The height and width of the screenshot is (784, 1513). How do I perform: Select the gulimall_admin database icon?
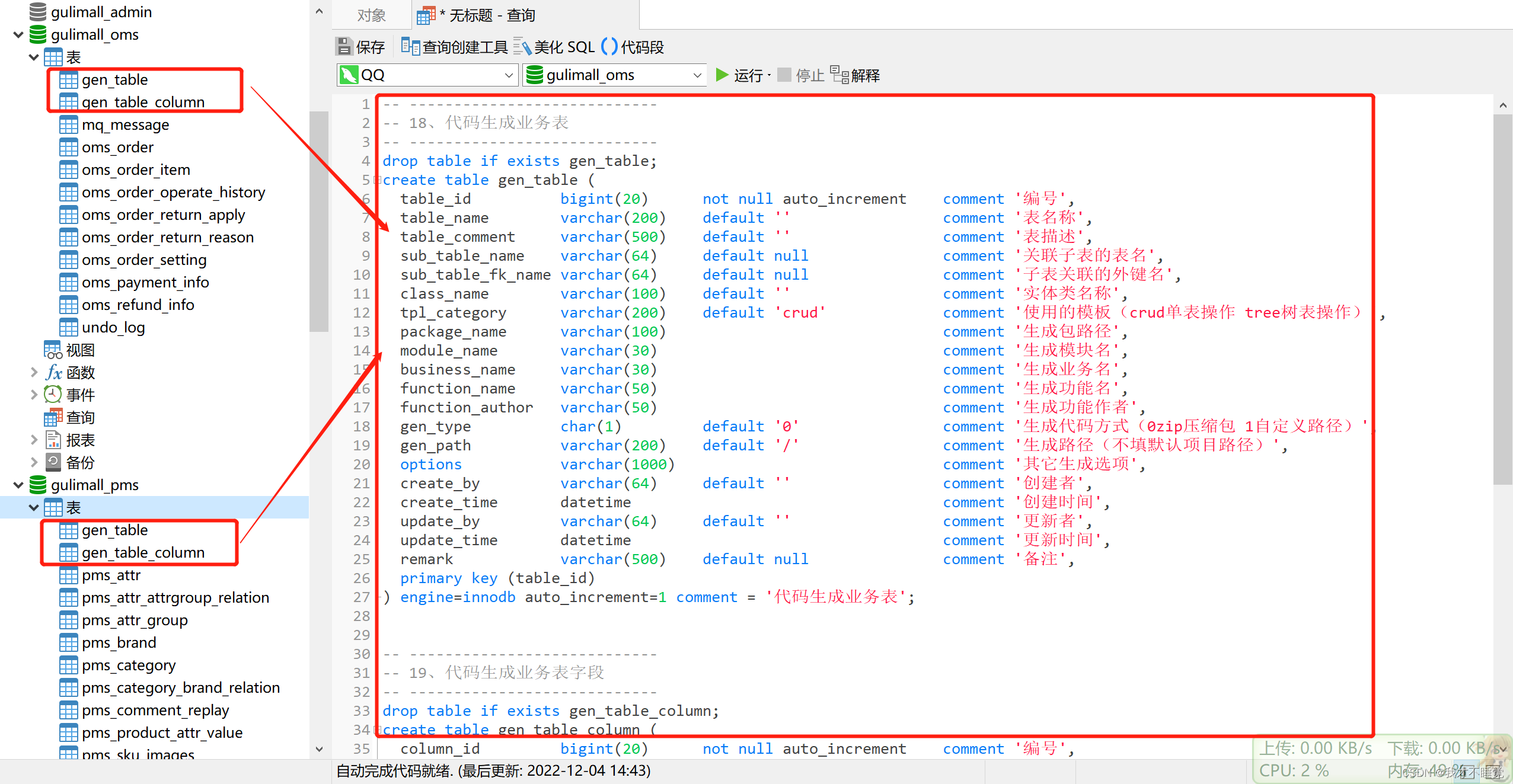(x=38, y=12)
